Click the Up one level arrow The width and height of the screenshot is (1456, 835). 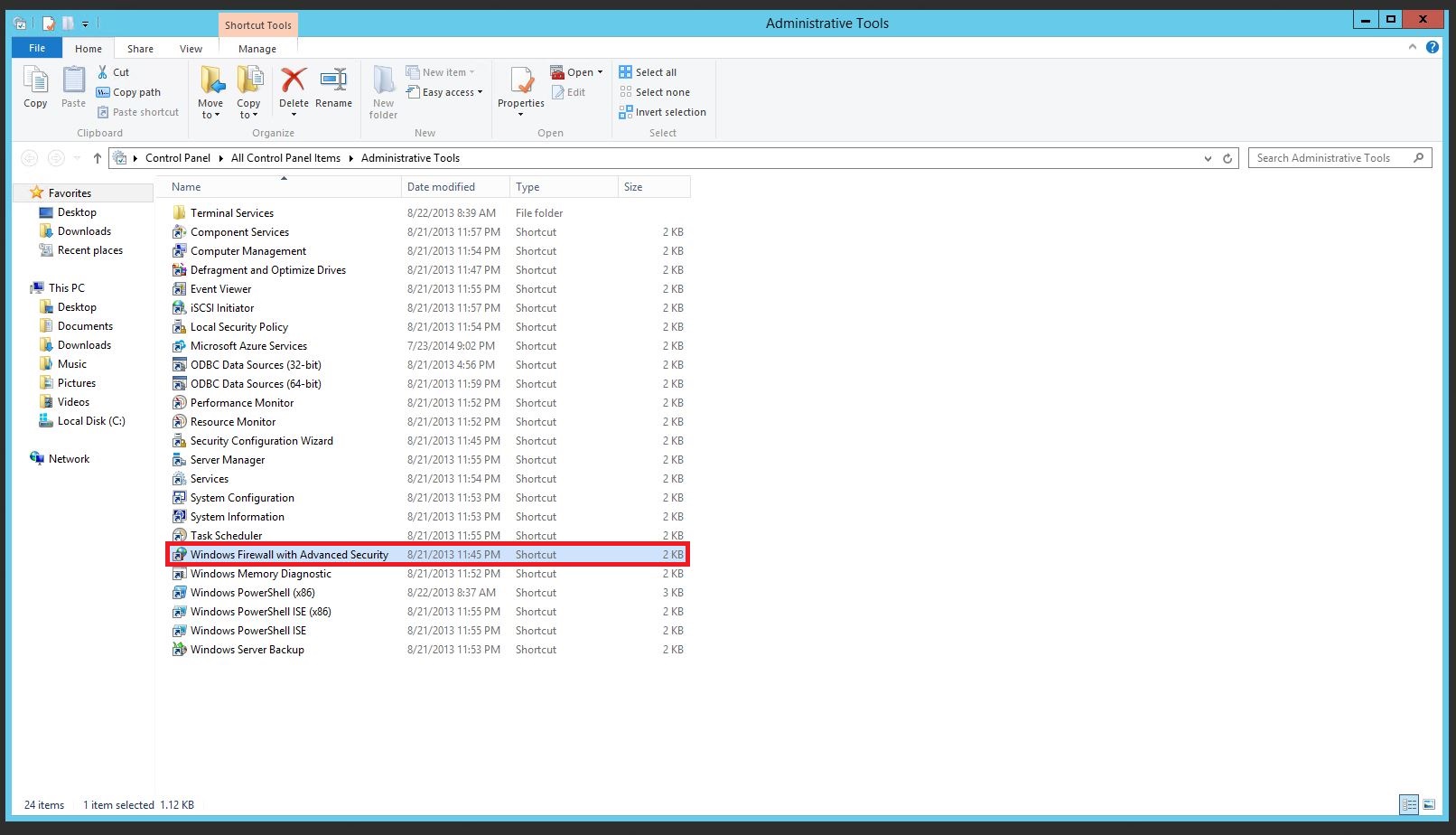[x=98, y=158]
